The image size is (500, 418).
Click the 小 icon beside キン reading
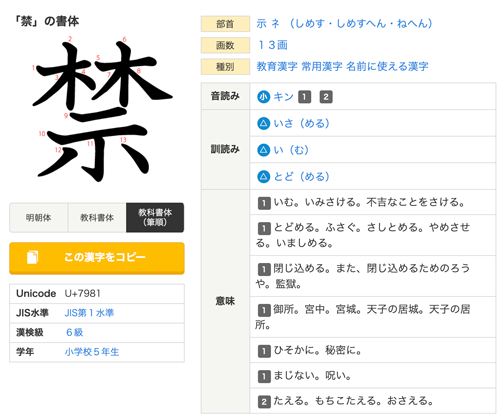point(263,97)
